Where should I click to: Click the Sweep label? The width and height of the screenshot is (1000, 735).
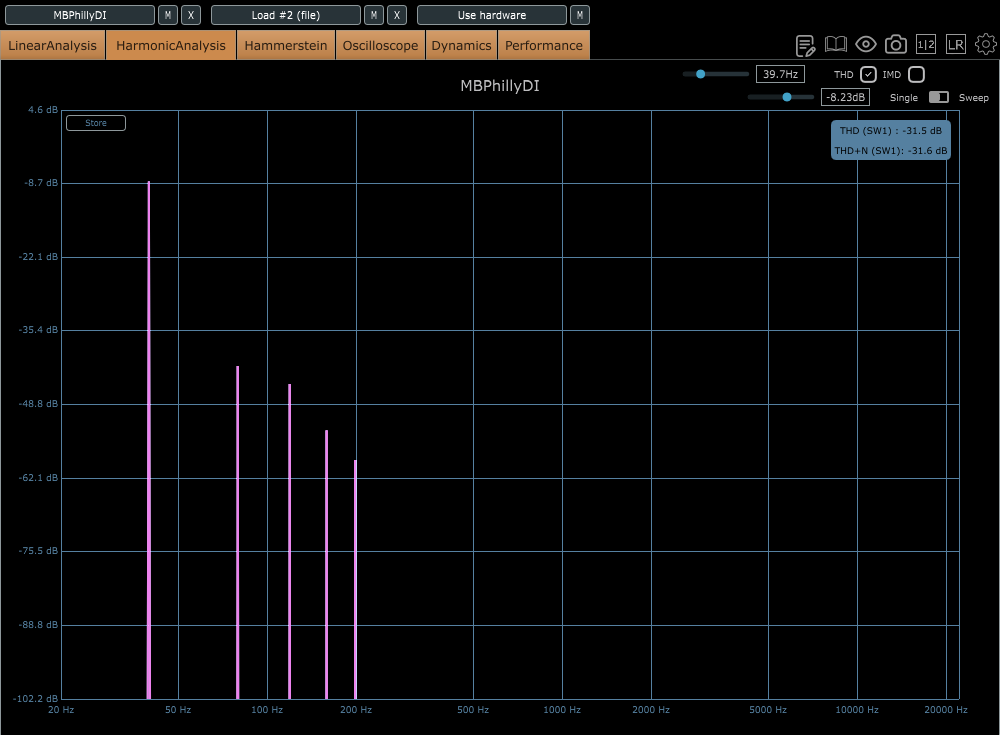tap(973, 98)
